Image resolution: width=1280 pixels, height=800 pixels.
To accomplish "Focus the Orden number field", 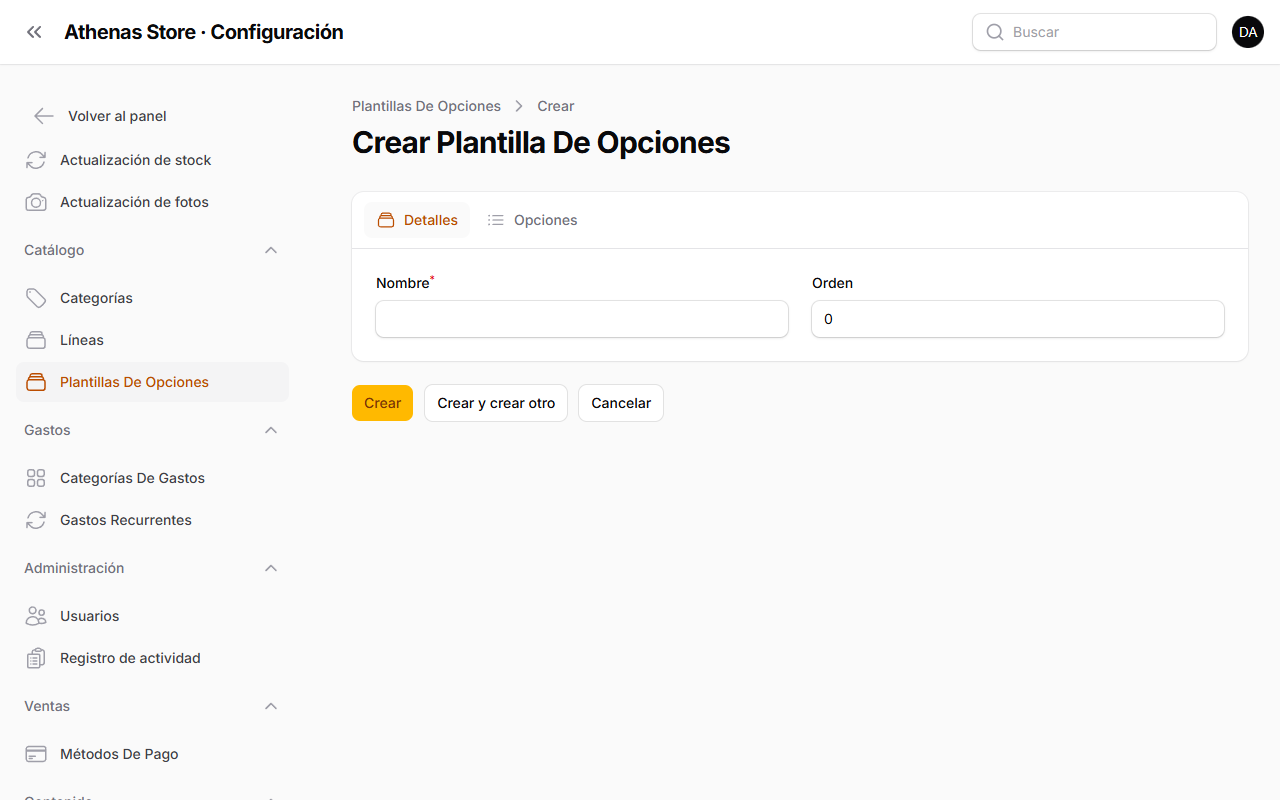I will tap(1018, 319).
